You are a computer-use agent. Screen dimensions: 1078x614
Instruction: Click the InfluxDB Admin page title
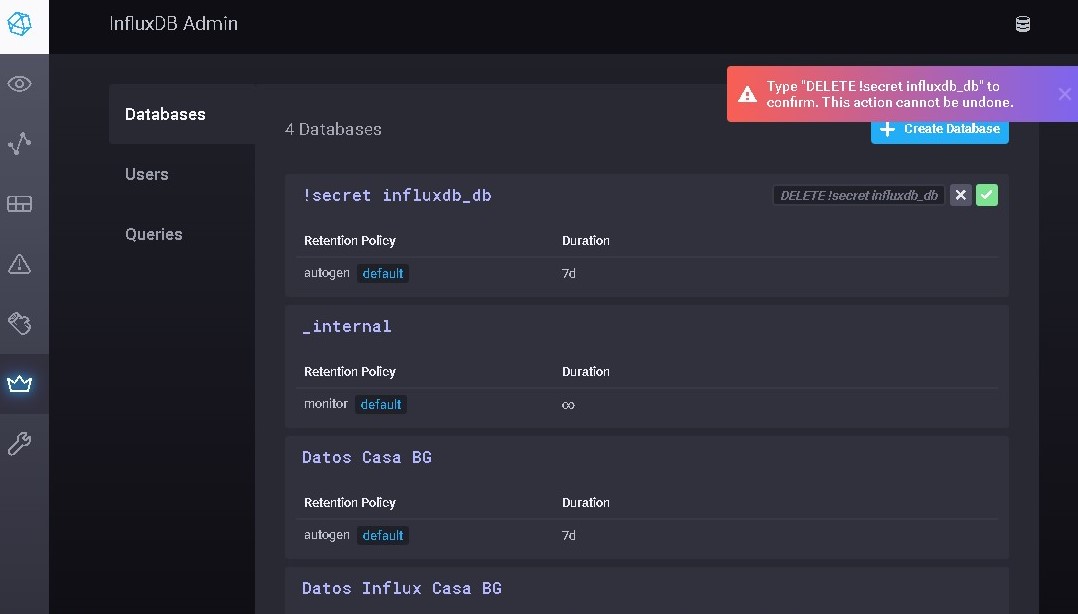[174, 23]
